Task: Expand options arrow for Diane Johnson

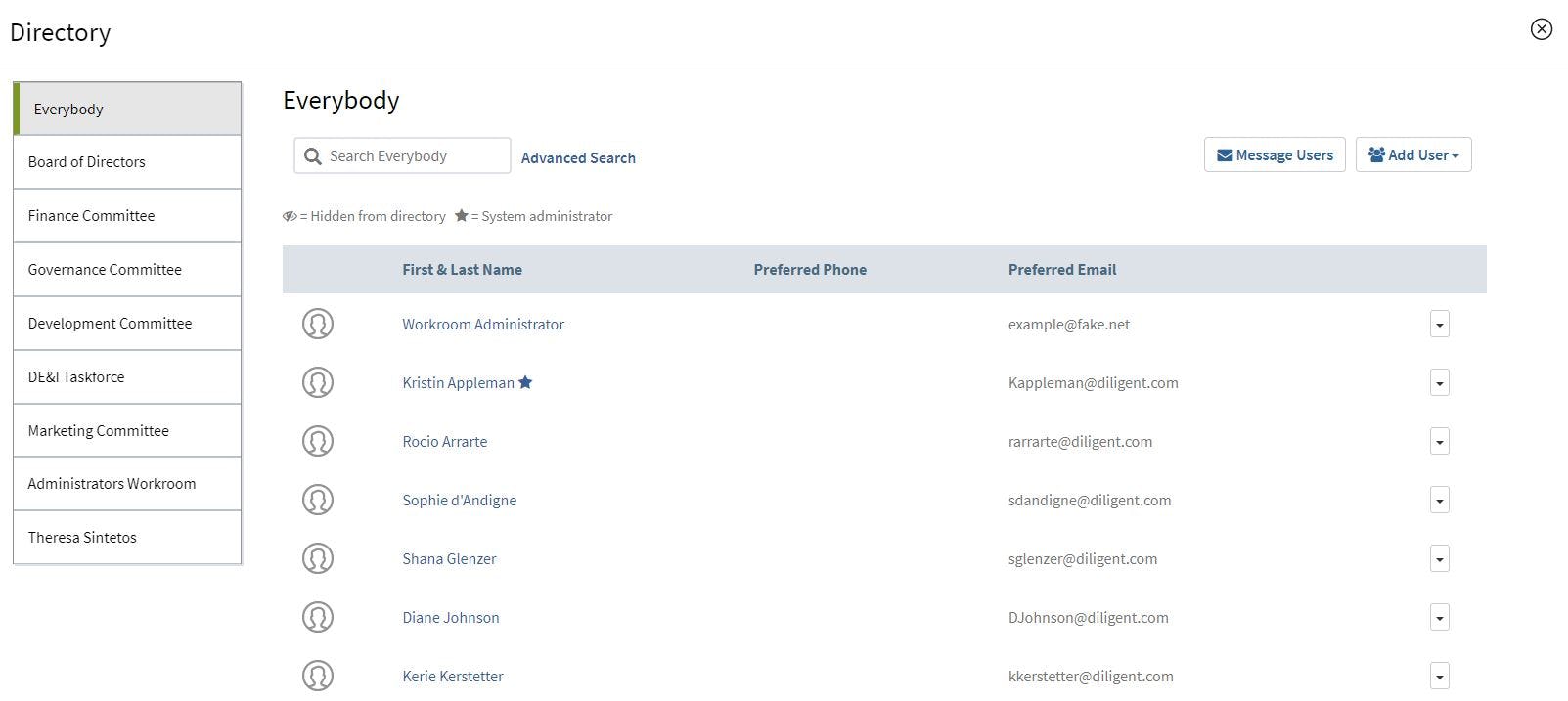Action: [x=1439, y=618]
